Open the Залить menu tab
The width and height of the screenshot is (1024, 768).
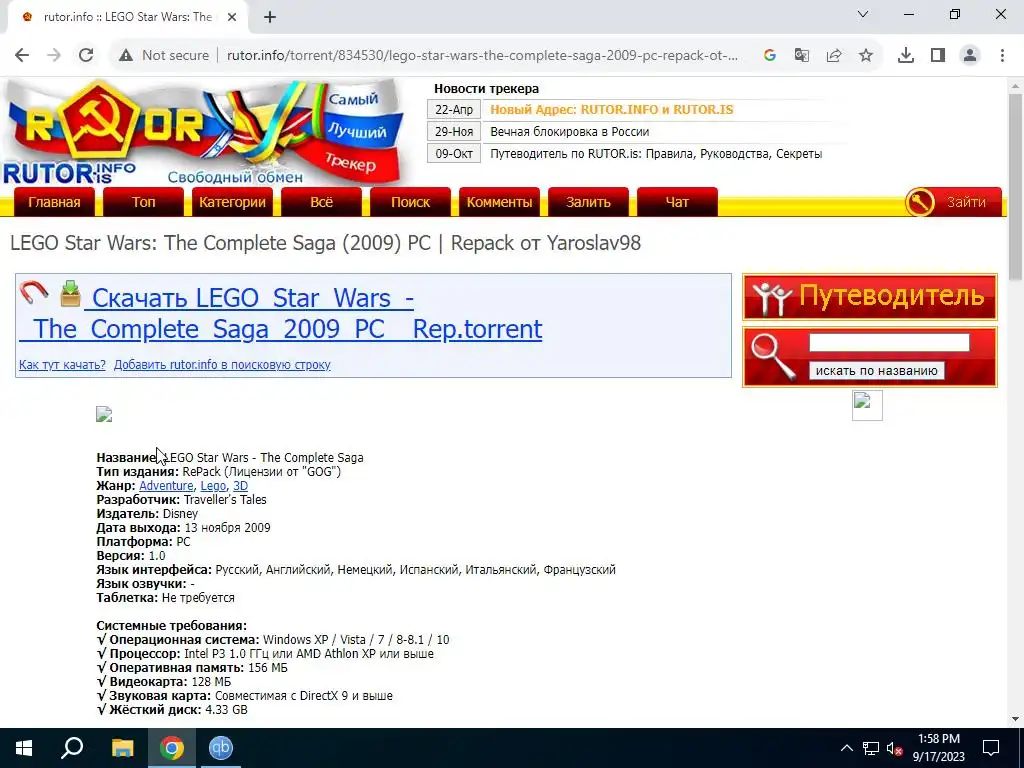point(588,202)
